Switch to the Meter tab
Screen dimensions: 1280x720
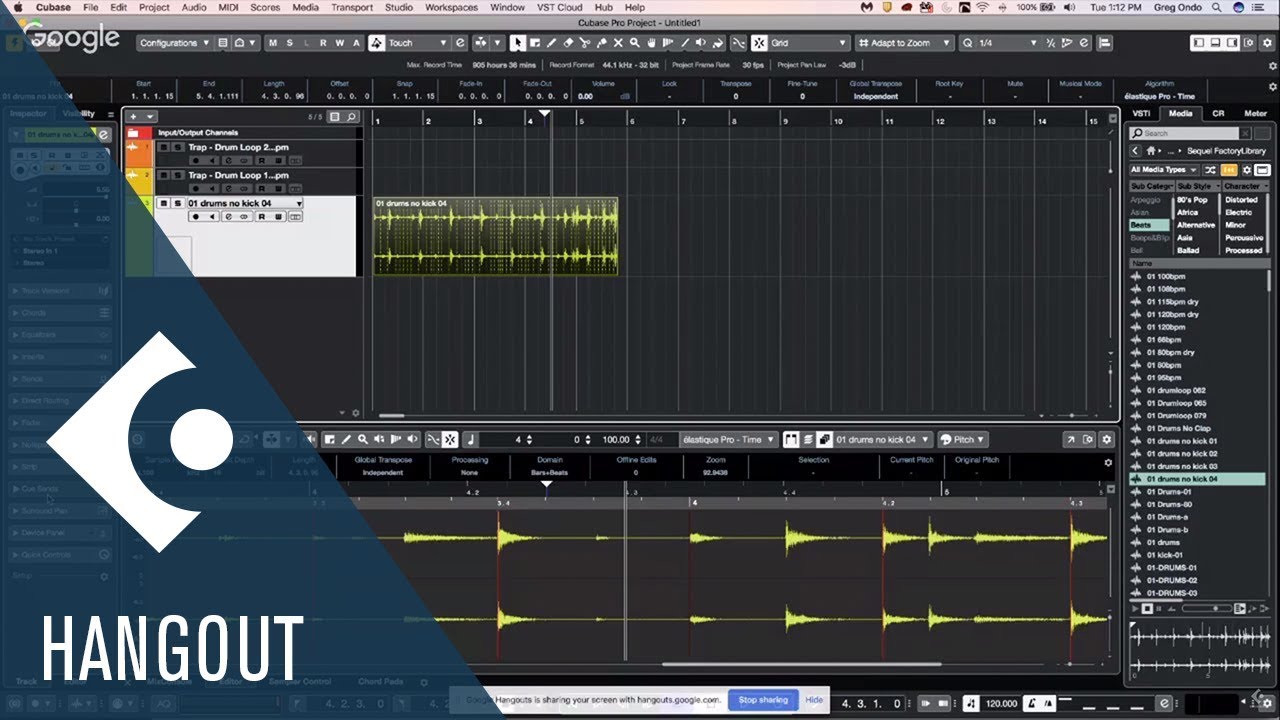1255,113
